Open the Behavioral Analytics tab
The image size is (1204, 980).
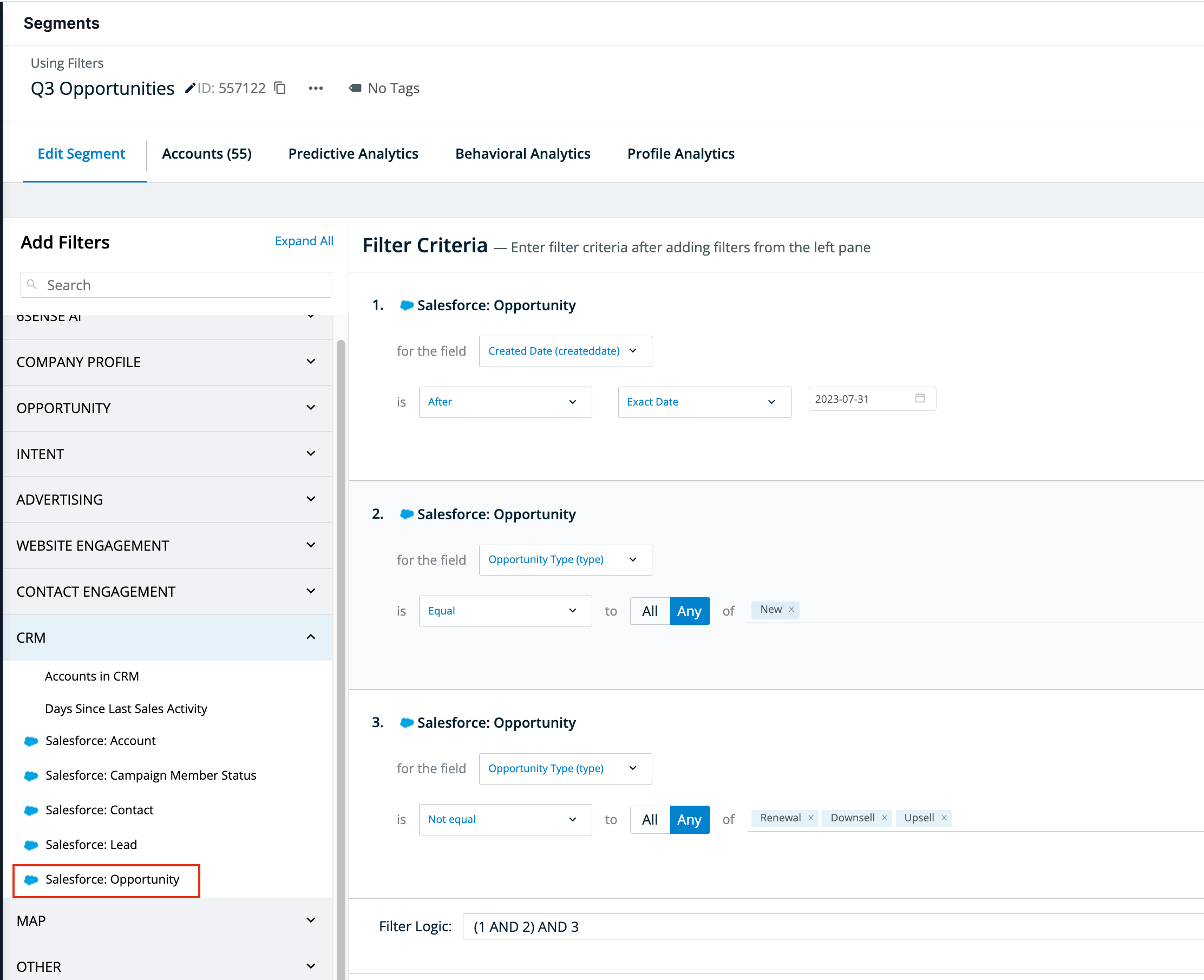tap(523, 154)
